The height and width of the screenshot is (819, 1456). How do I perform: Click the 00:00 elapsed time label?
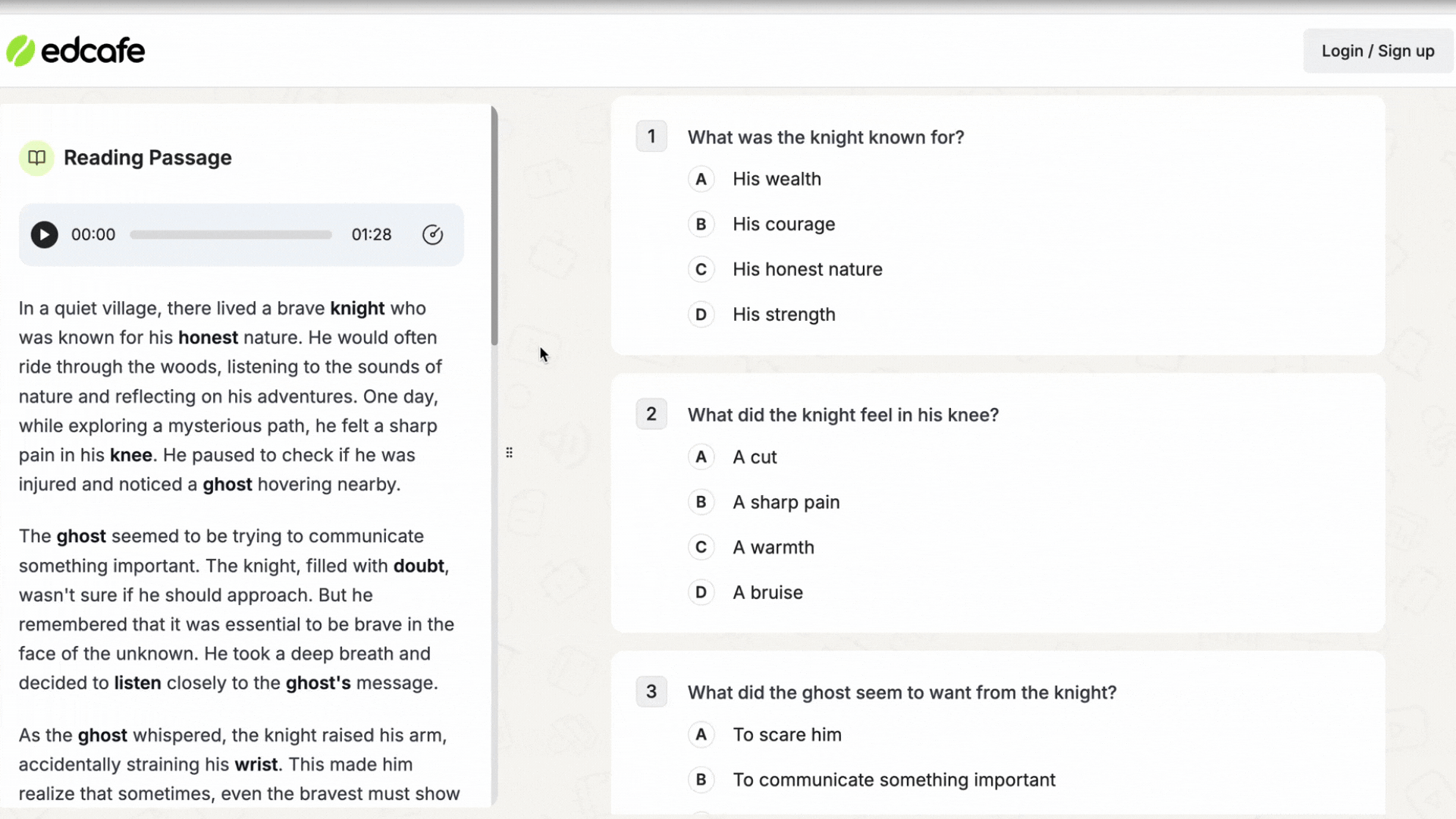93,235
